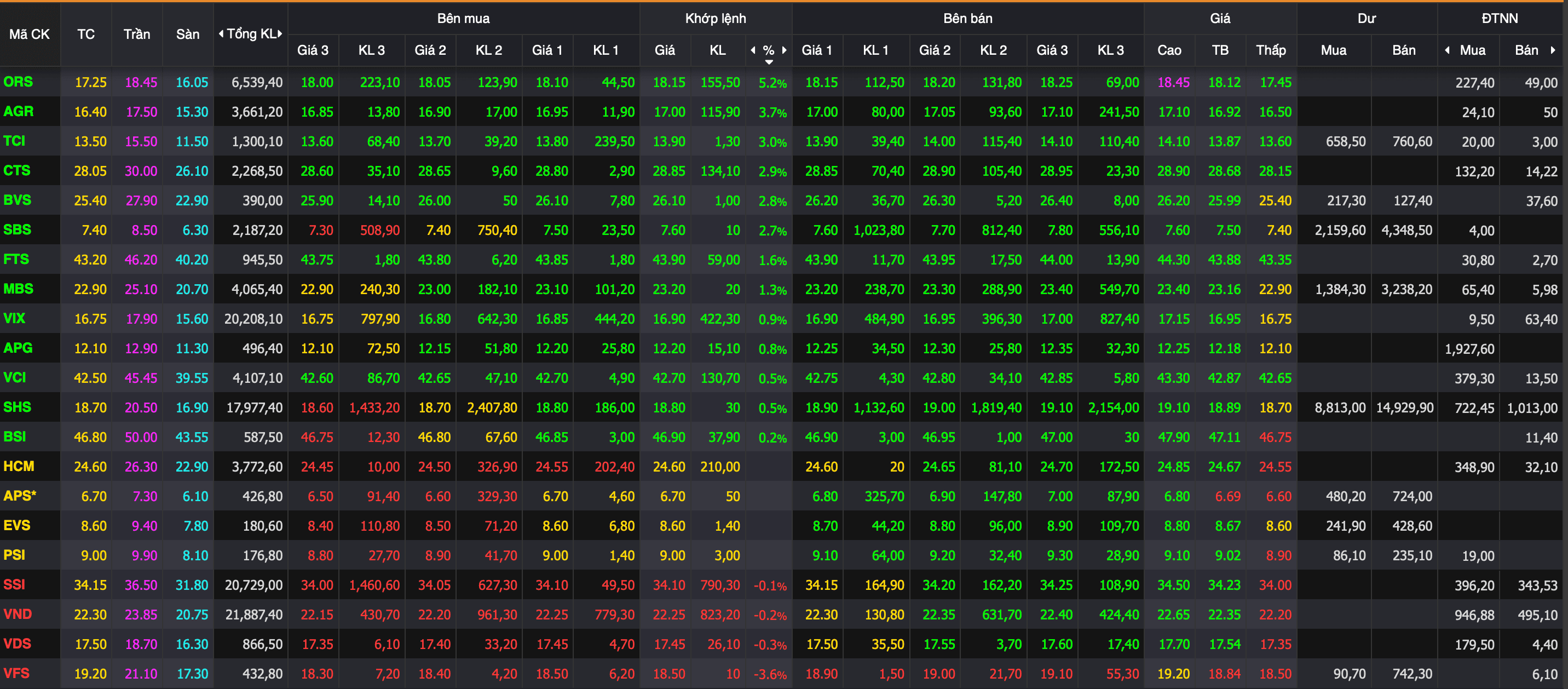Open the BSI stock symbol
Image resolution: width=1568 pixels, height=689 pixels.
[x=15, y=437]
